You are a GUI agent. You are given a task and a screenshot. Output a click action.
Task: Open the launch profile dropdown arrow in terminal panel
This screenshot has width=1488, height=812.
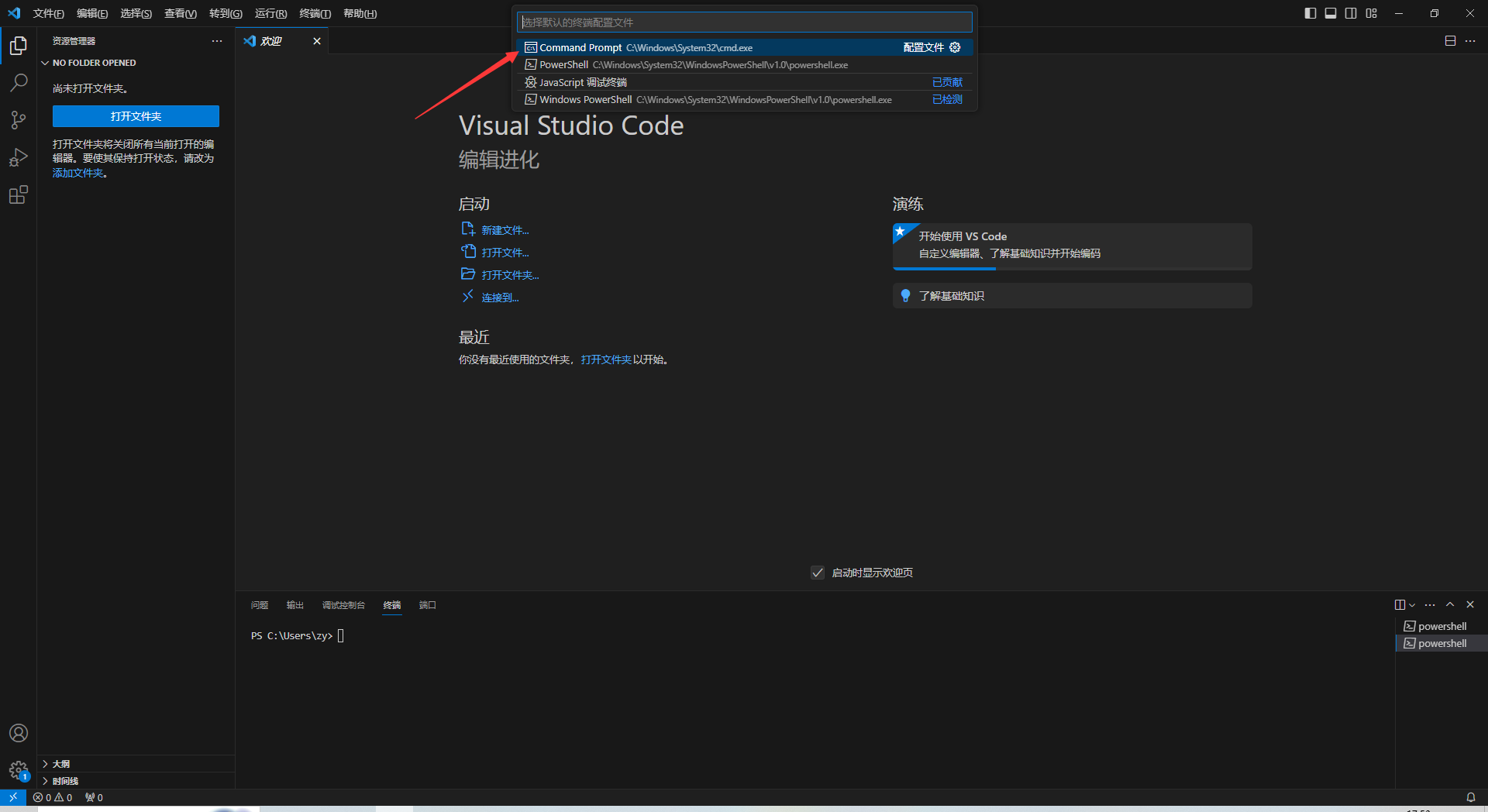1412,604
